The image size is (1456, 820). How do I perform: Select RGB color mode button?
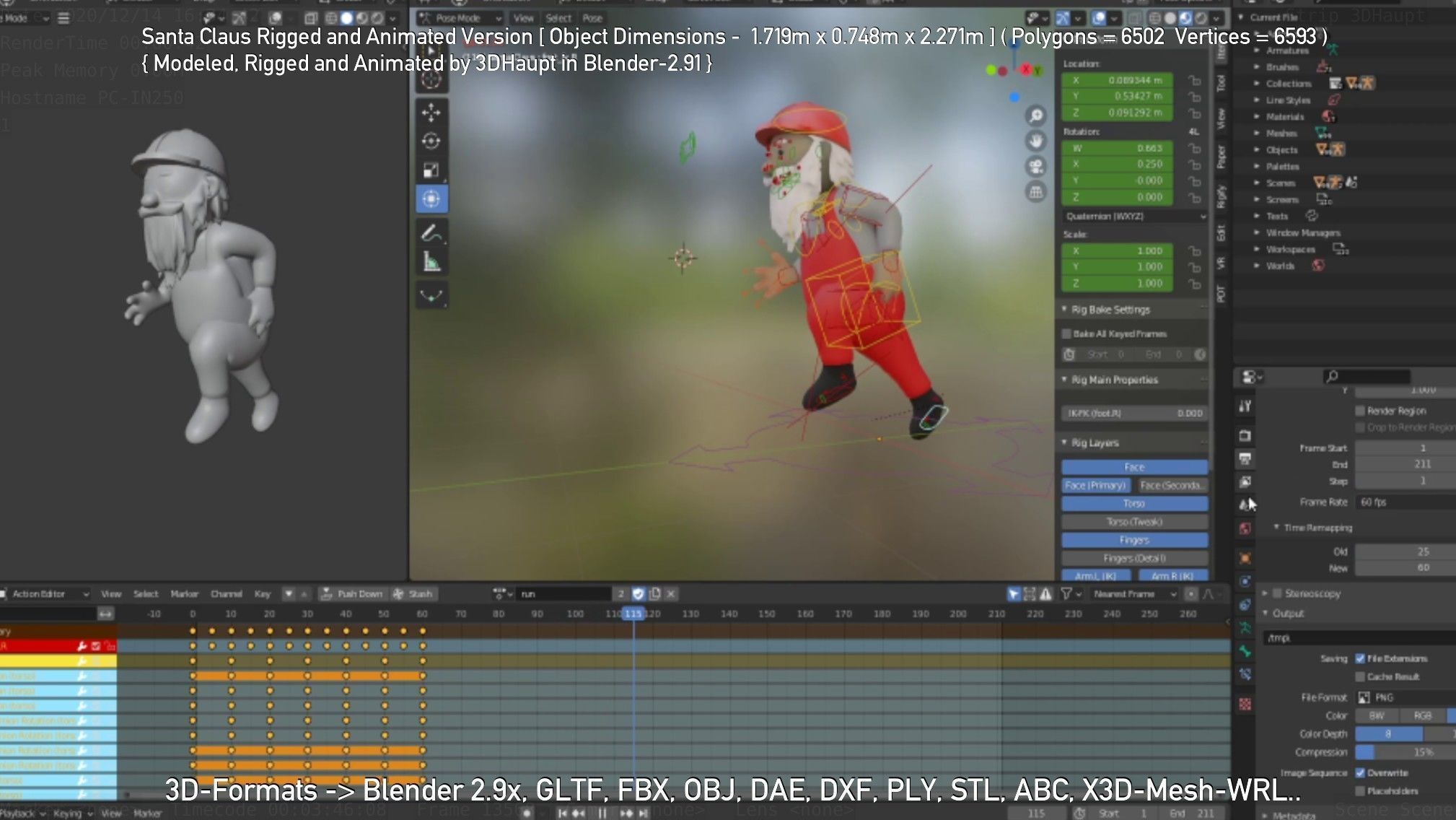click(x=1423, y=715)
